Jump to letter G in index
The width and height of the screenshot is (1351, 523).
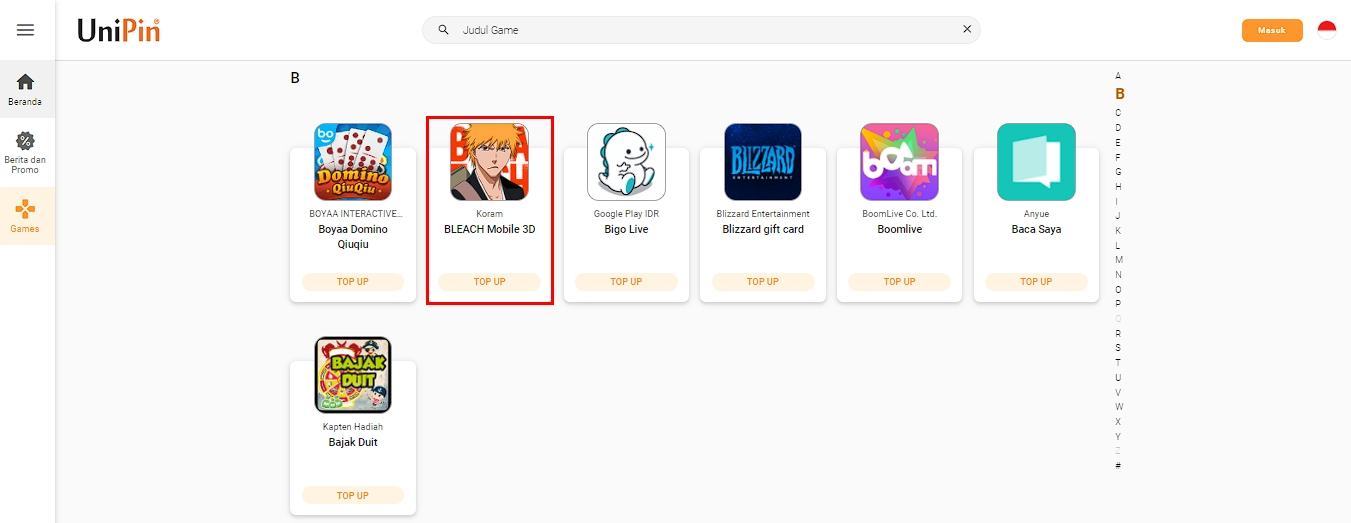coord(1118,172)
